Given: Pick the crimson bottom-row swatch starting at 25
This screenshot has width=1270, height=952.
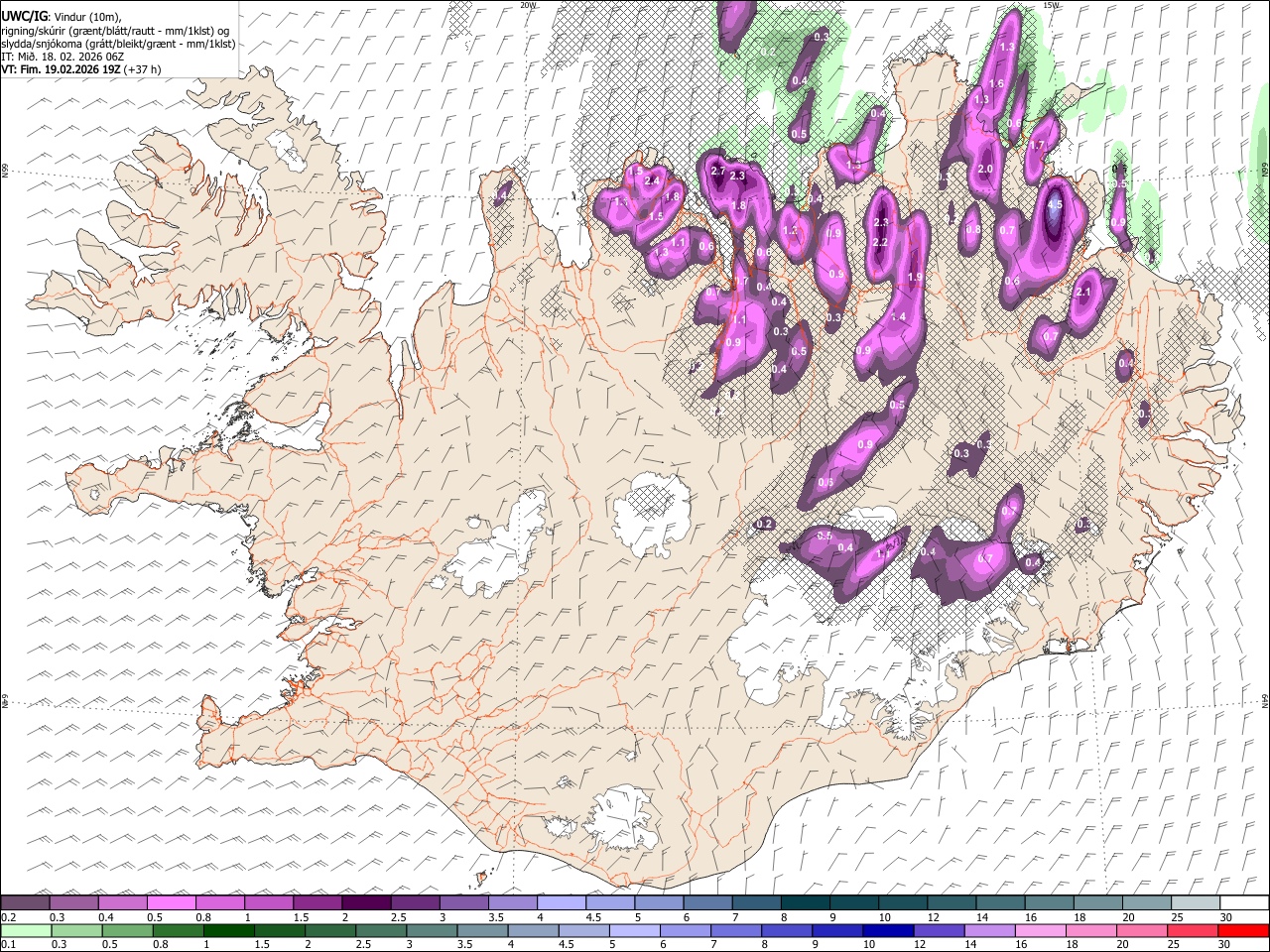Looking at the screenshot, I should coord(1193,931).
